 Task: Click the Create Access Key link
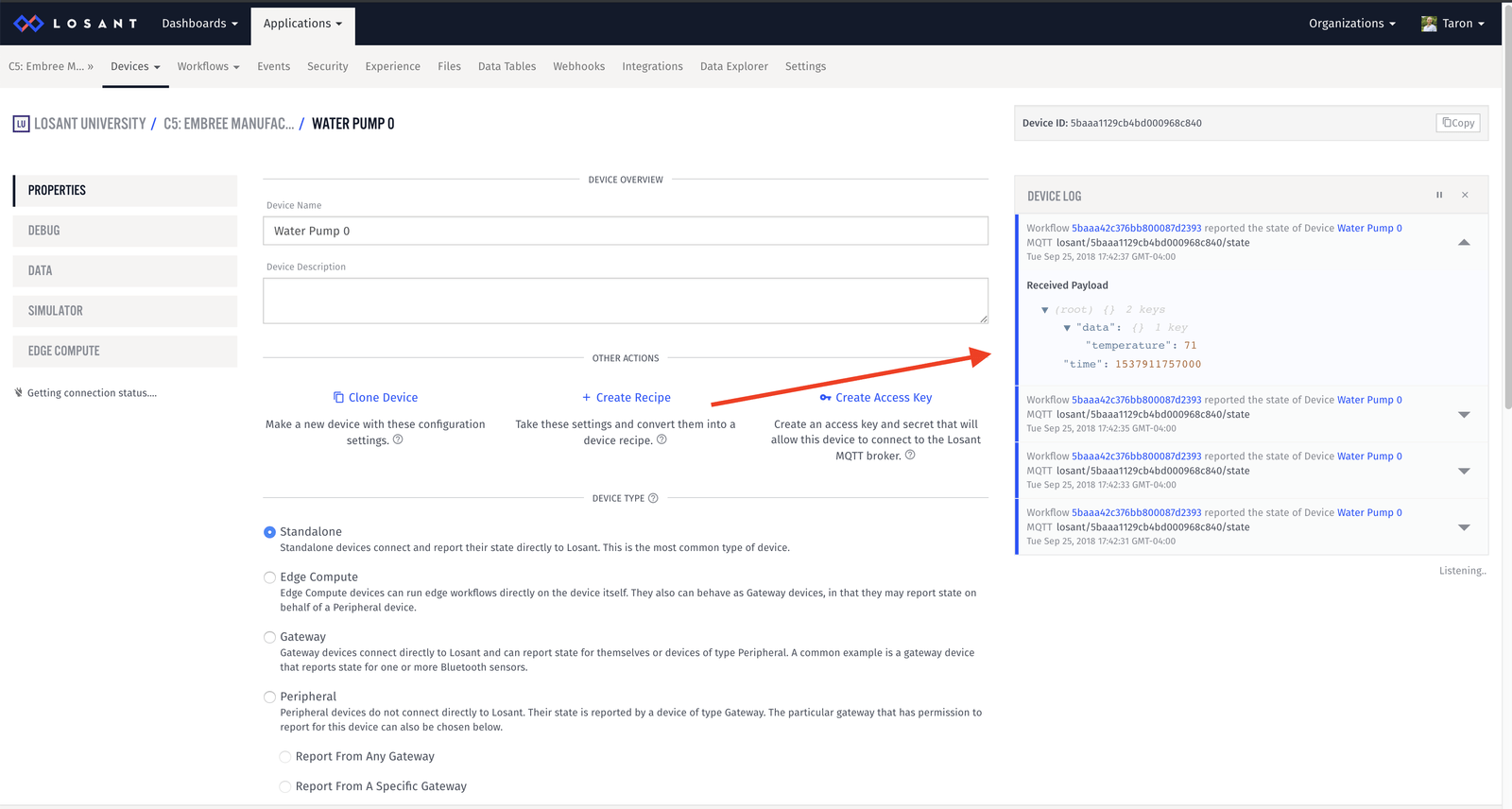tap(876, 398)
